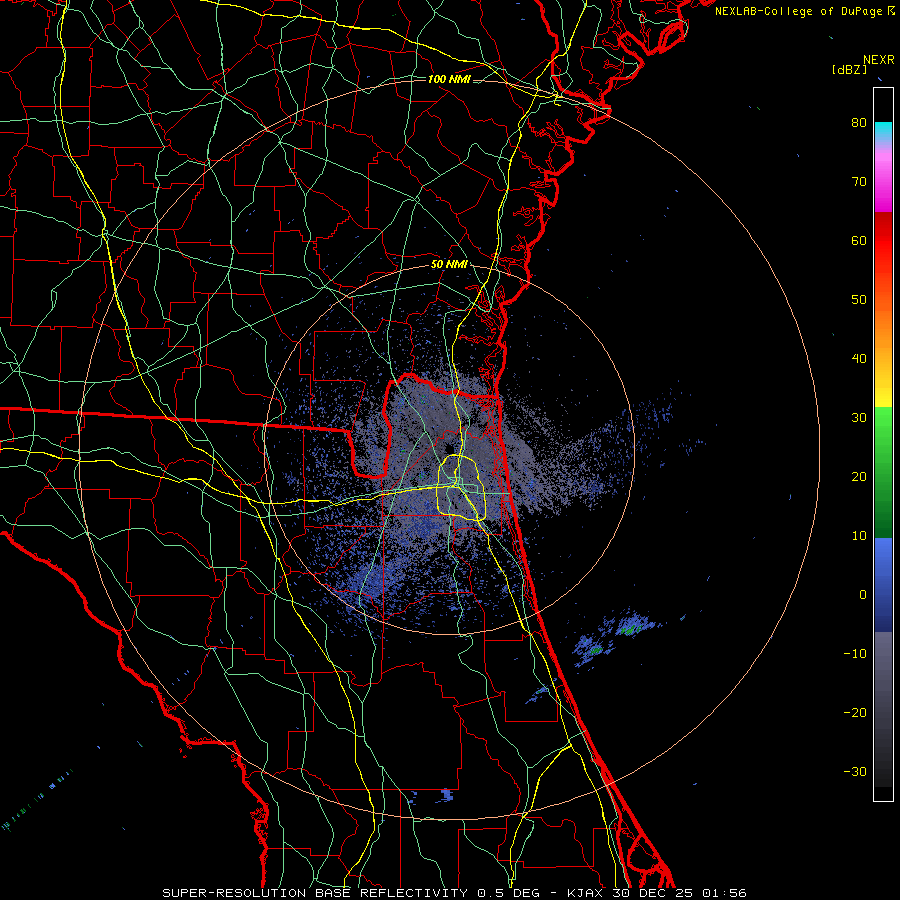The height and width of the screenshot is (900, 900).
Task: Click the 70 value on dBZ scale
Action: (859, 182)
